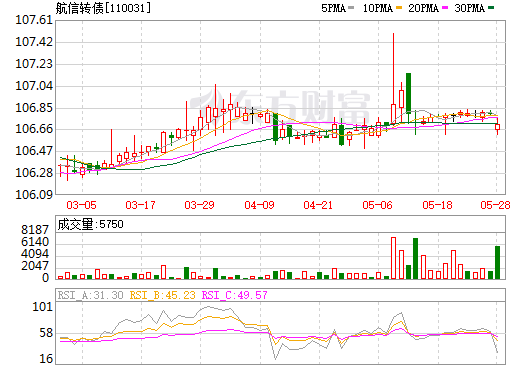Click the green 30PMA legend color marker
520x365 pixels.
pos(491,7)
